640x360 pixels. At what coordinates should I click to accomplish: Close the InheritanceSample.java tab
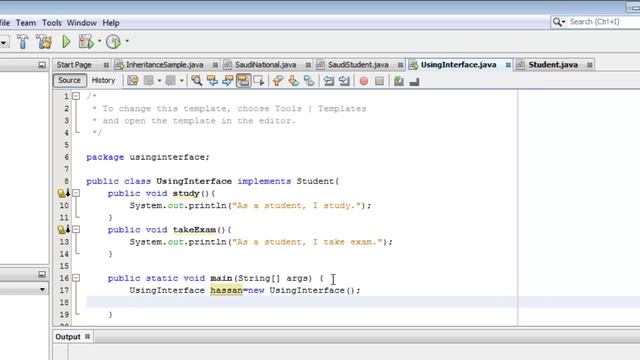click(215, 65)
